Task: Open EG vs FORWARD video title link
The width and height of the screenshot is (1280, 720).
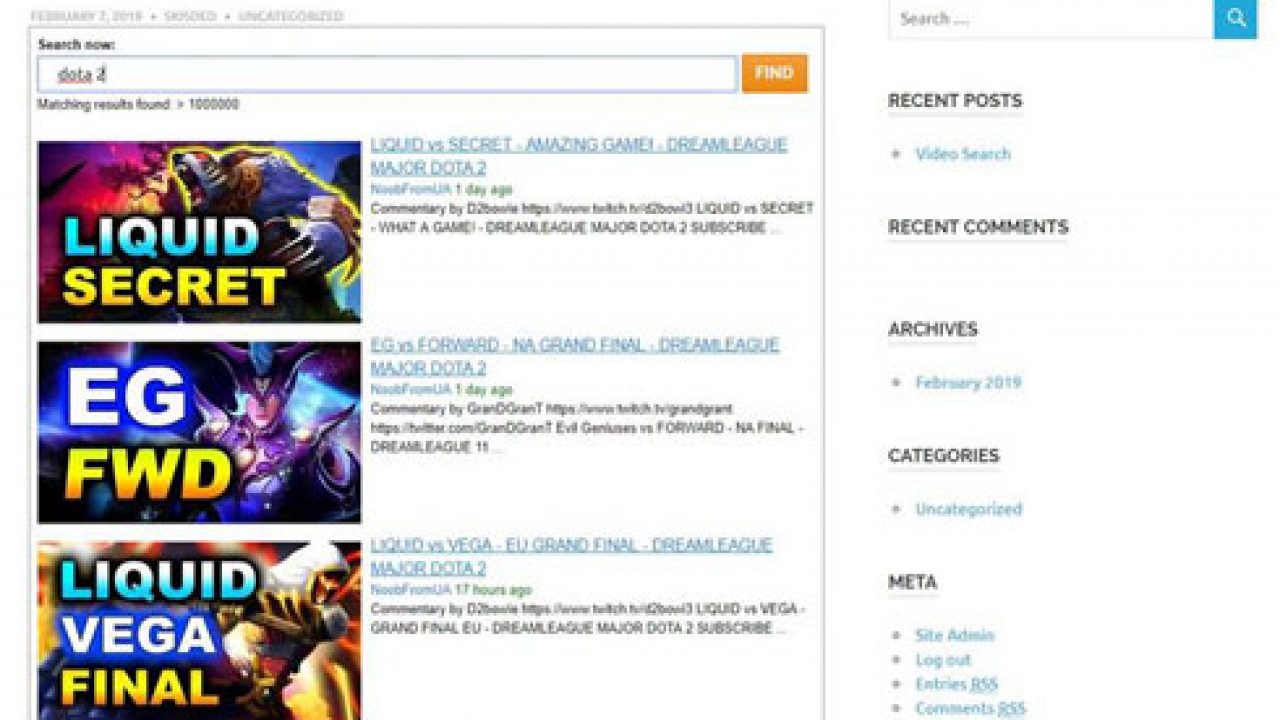Action: [x=575, y=356]
